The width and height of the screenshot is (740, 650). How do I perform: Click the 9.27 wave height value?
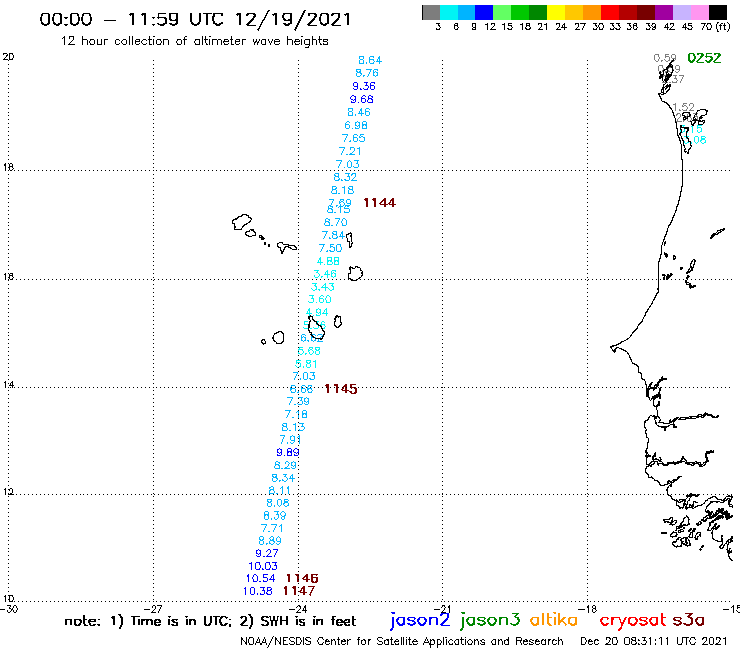tap(267, 553)
